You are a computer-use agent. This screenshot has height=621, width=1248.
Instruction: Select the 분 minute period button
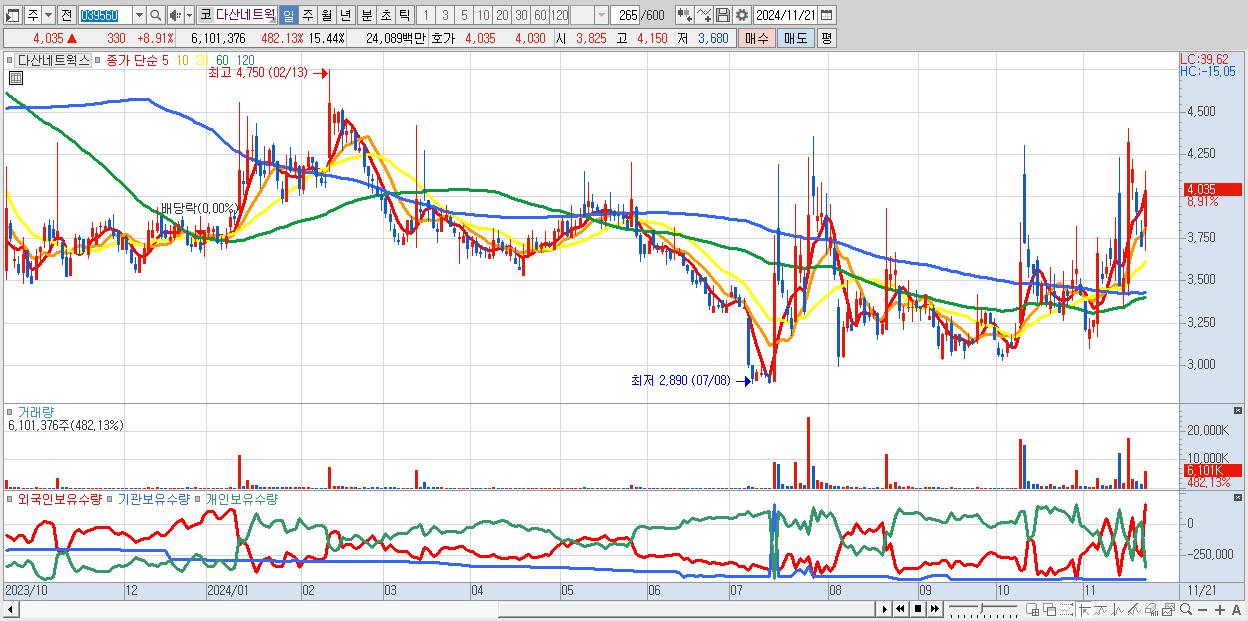pyautogui.click(x=366, y=15)
